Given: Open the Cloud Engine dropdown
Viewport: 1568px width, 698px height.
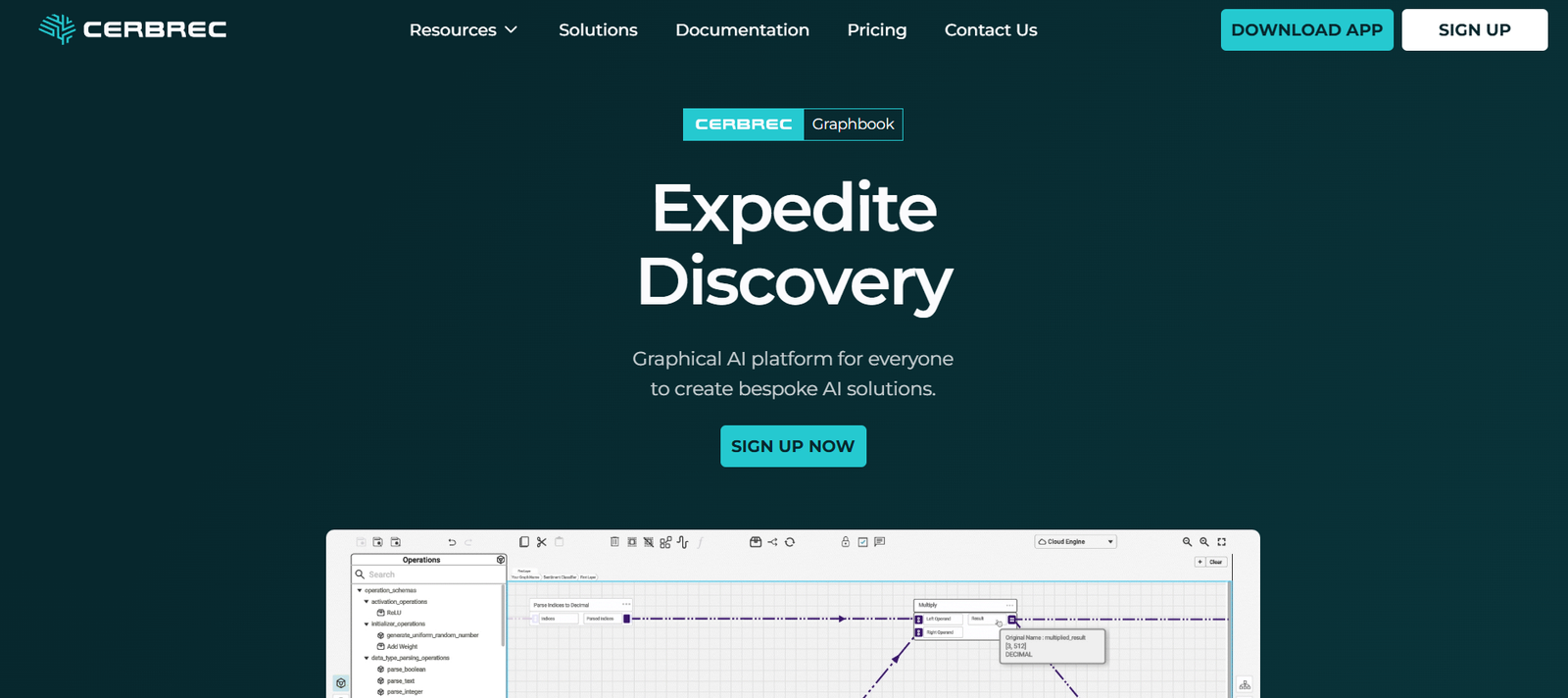Looking at the screenshot, I should click(1075, 542).
